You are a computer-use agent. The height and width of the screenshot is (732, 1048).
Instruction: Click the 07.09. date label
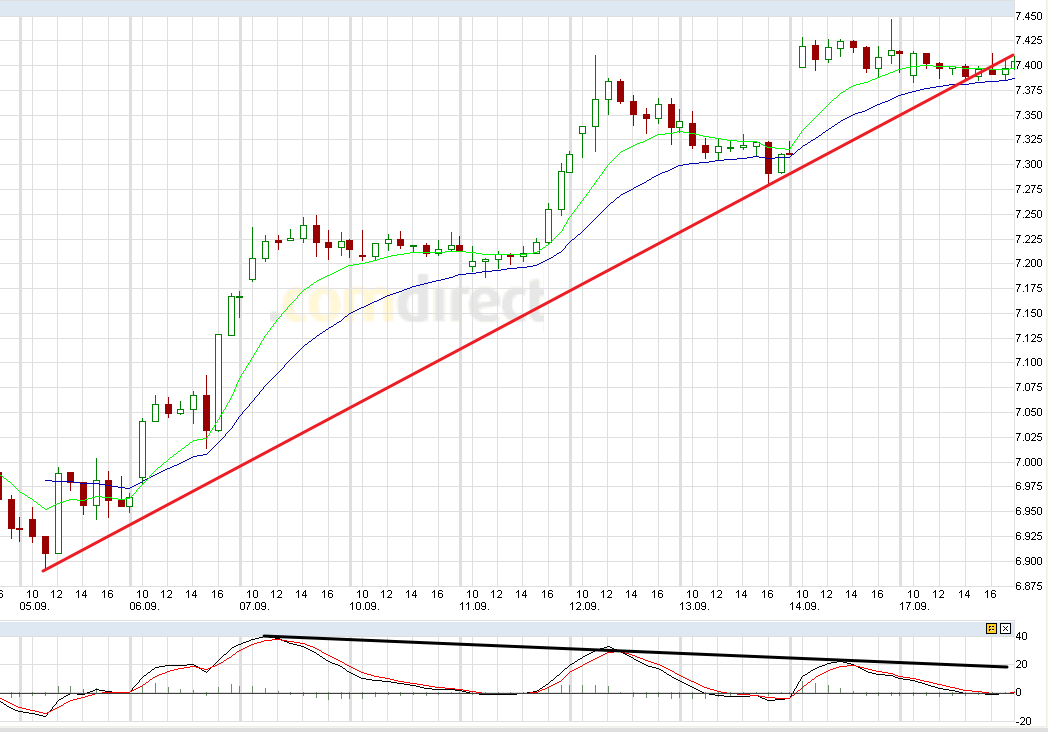[x=255, y=606]
